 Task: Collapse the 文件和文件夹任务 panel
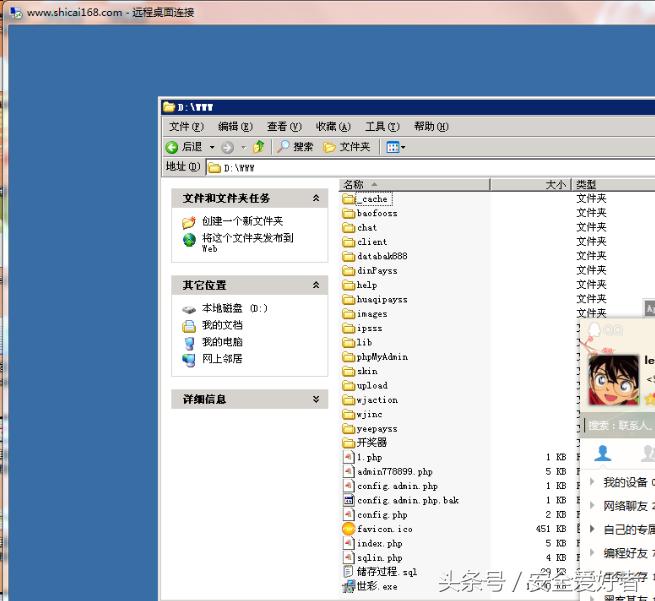click(x=316, y=198)
